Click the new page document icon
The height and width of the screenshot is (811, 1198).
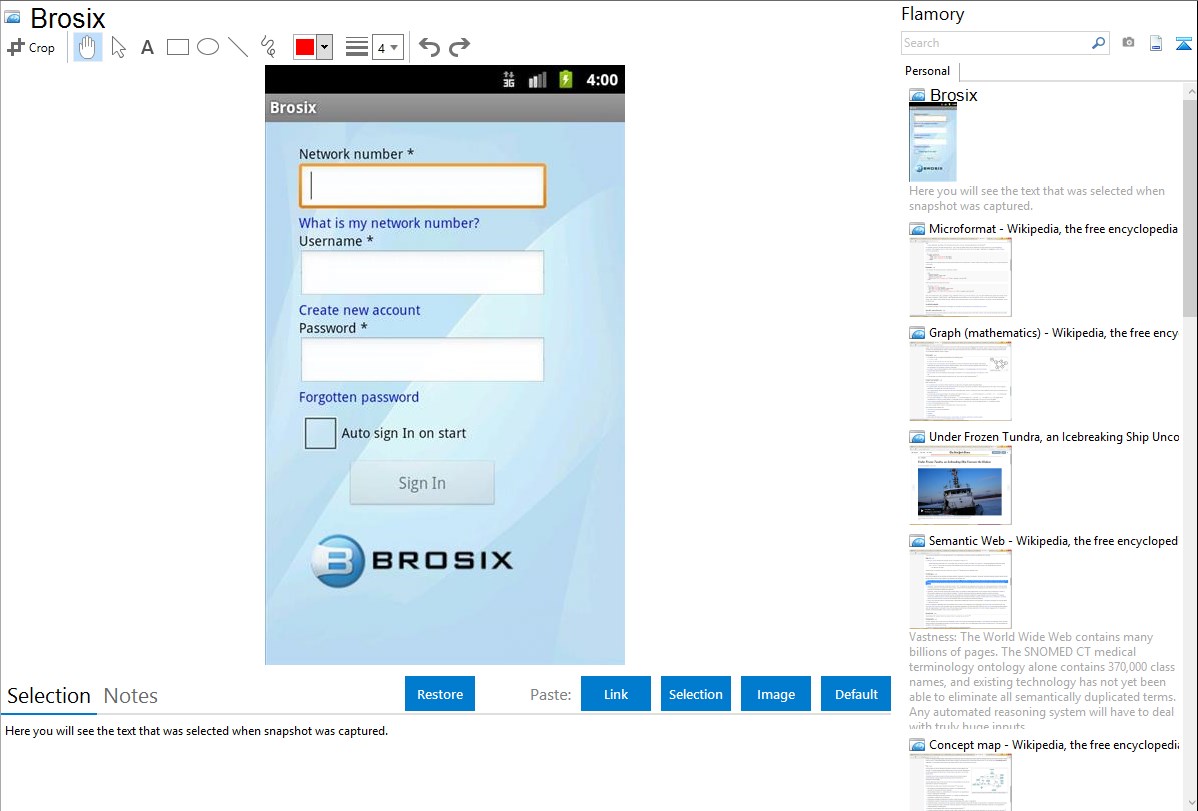coord(1156,43)
